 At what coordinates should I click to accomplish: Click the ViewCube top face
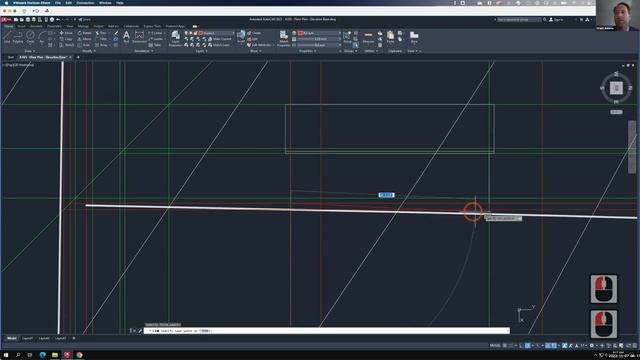coord(616,88)
